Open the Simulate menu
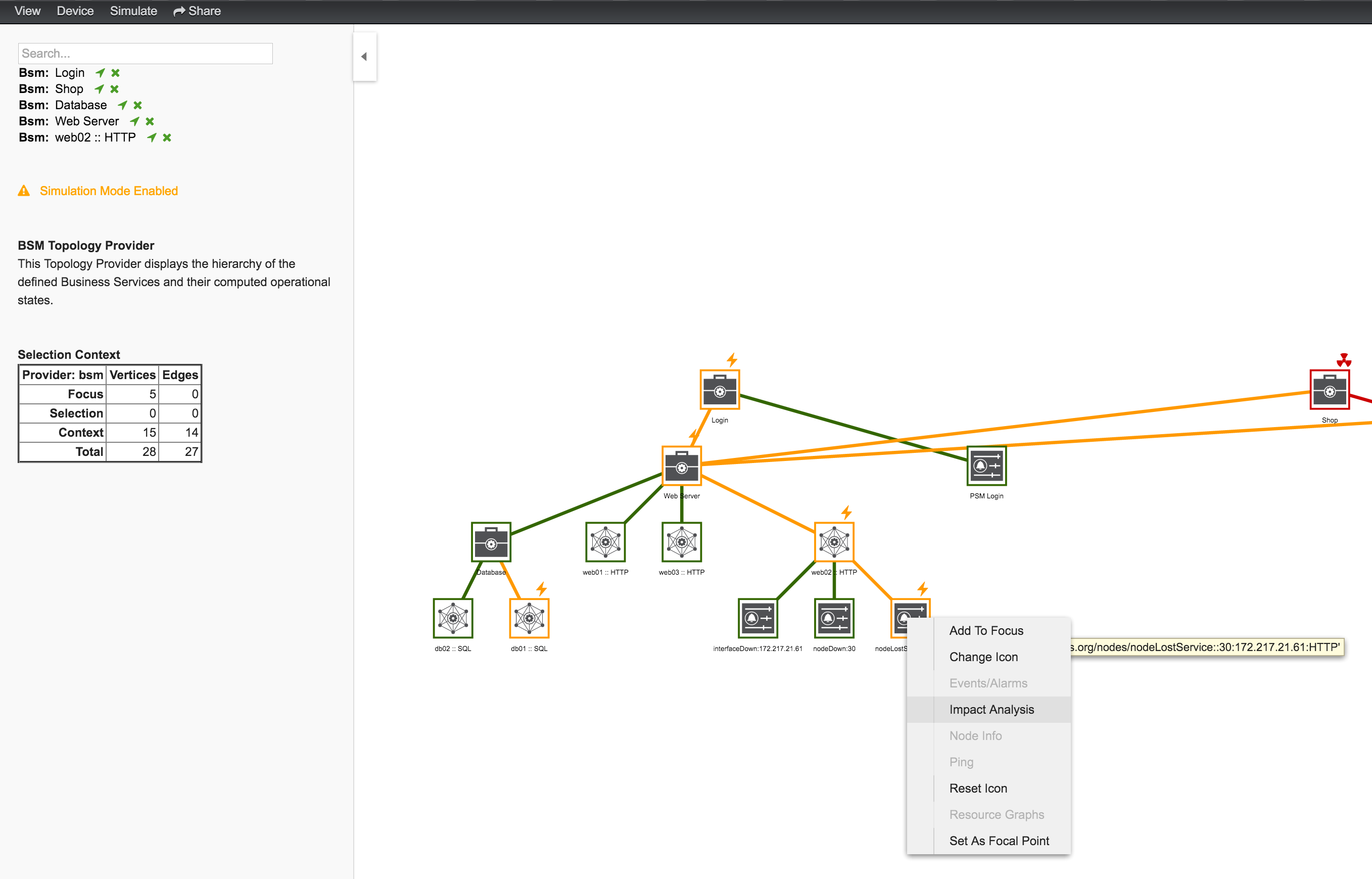 click(x=133, y=11)
